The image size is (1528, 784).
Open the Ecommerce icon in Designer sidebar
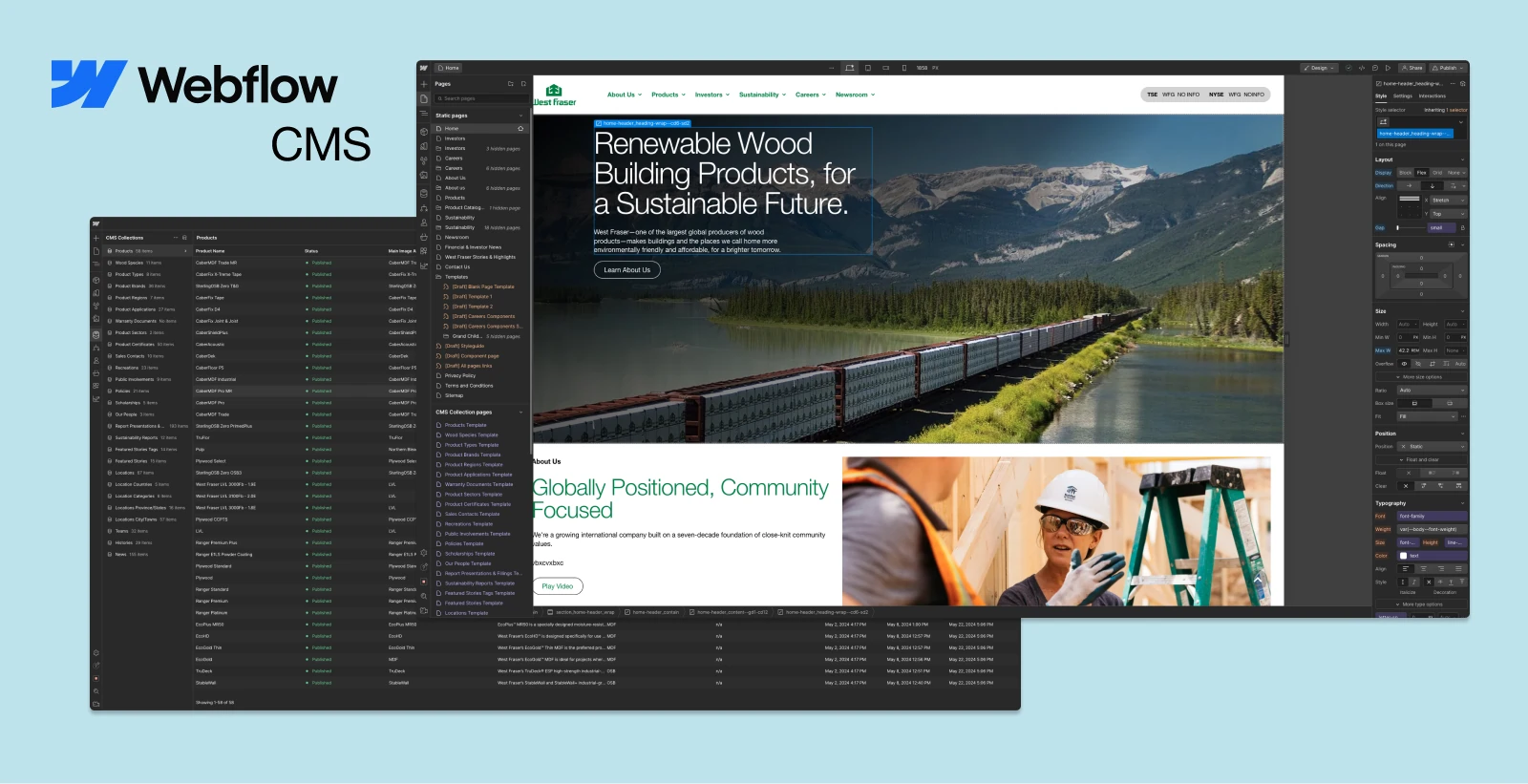point(424,237)
